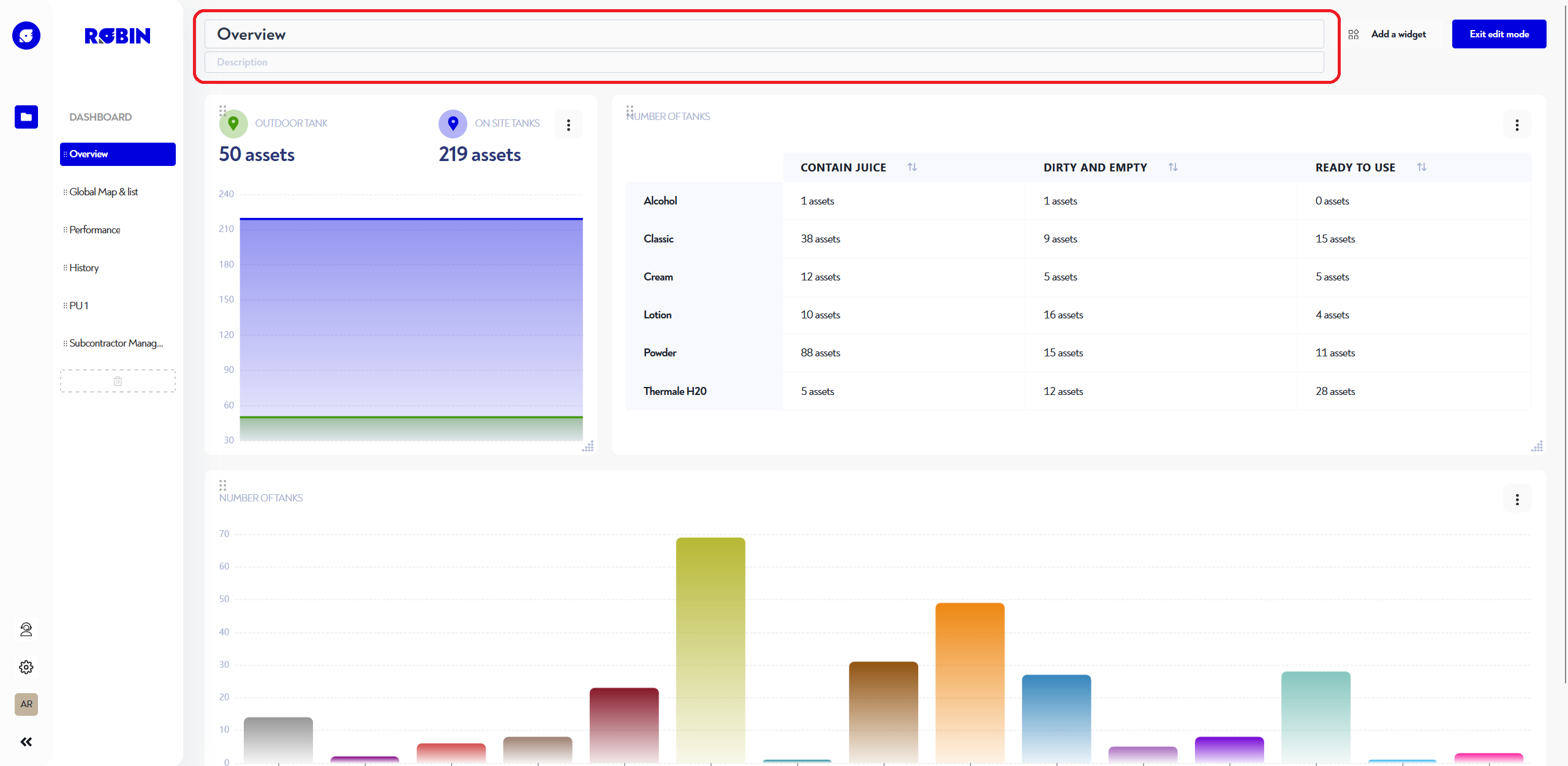Grab drag handle of the bar chart widget
The width and height of the screenshot is (1568, 766).
[x=223, y=486]
